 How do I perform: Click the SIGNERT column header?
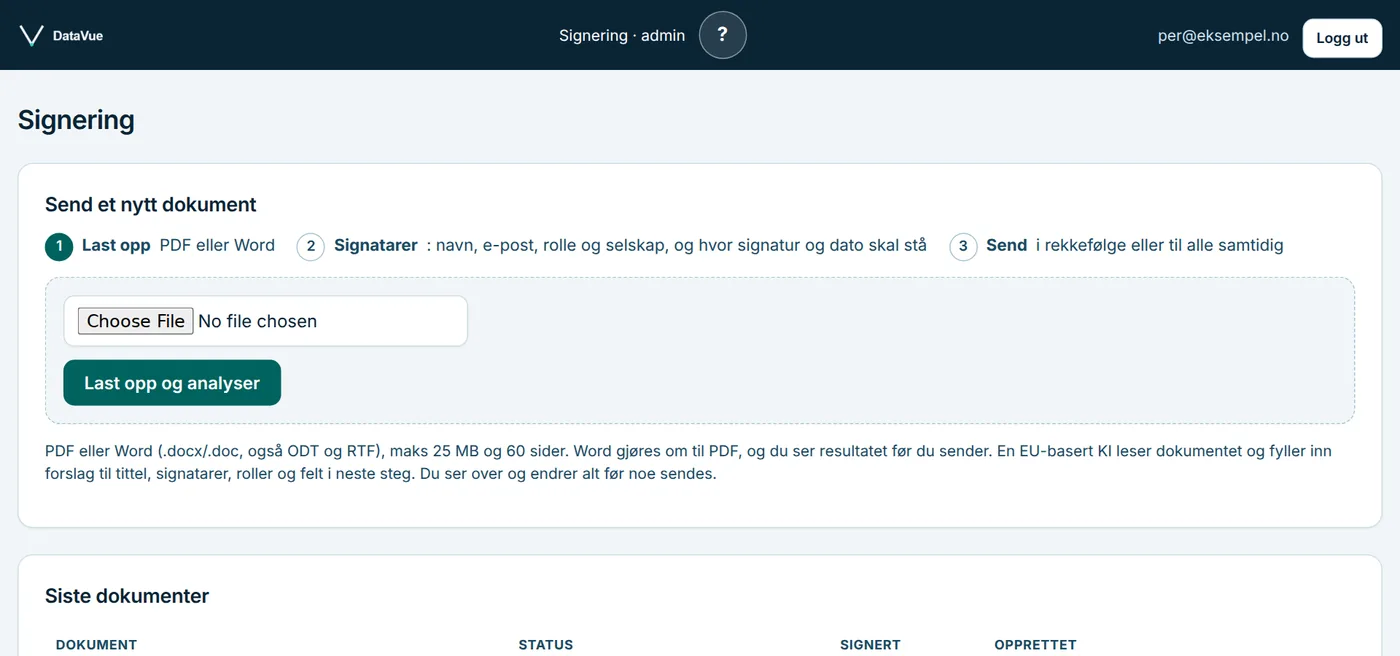coord(870,645)
